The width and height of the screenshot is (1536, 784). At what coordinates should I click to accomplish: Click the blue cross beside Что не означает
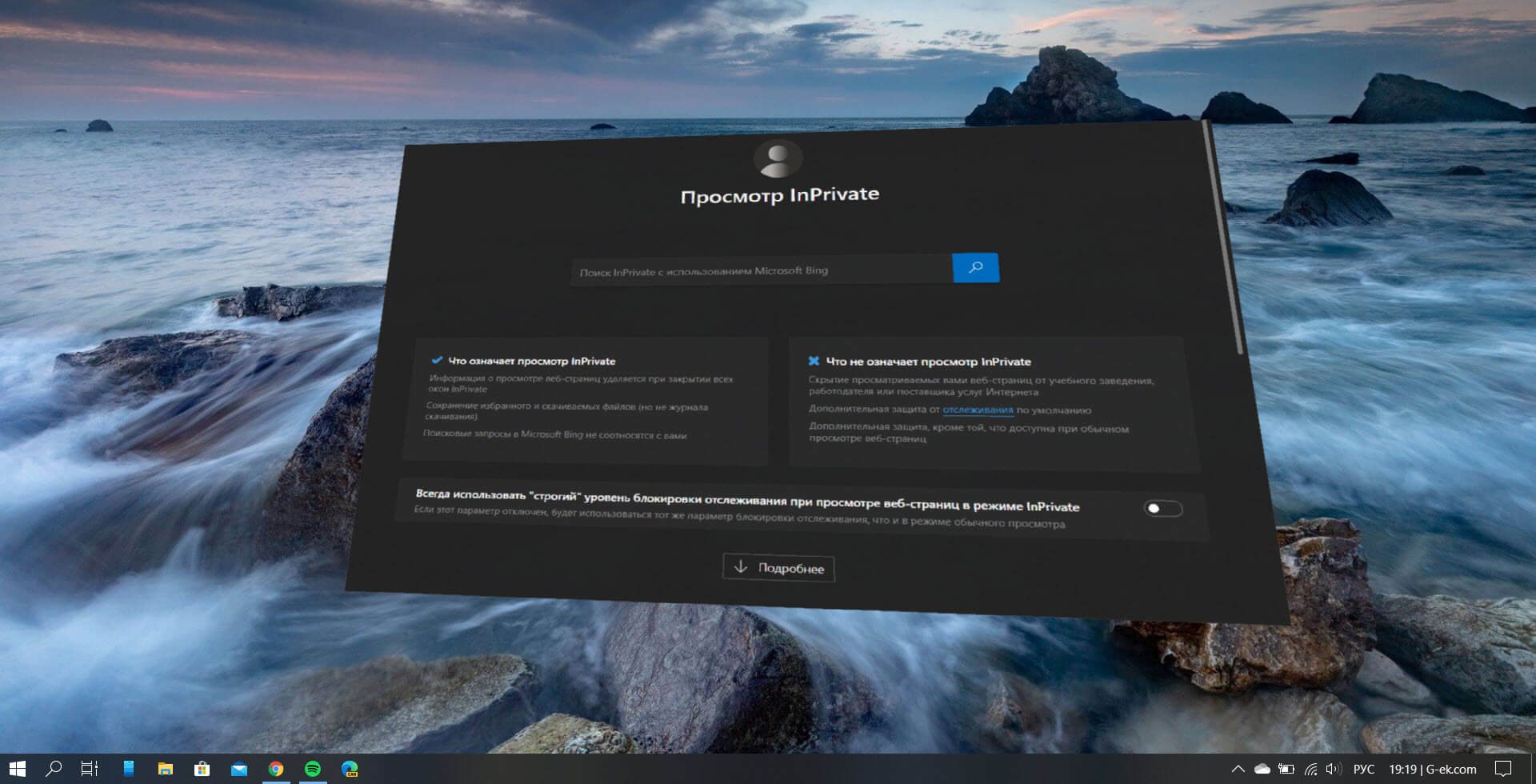click(814, 361)
